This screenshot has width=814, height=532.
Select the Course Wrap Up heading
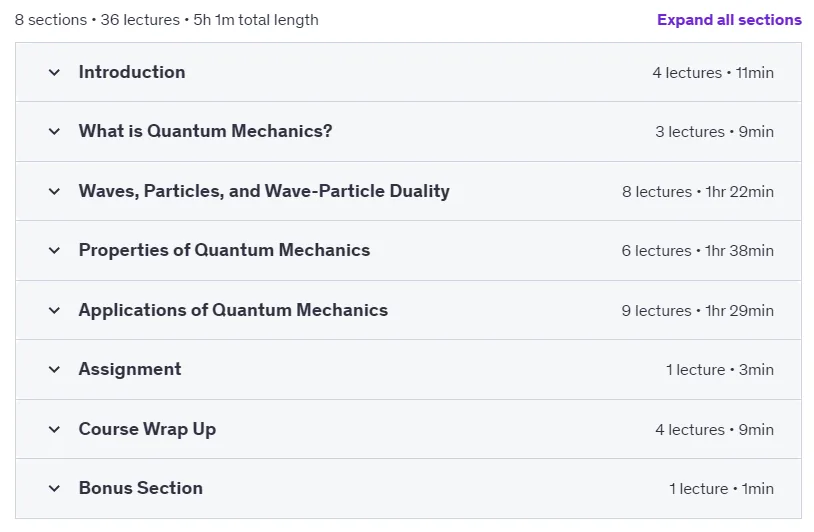[147, 429]
